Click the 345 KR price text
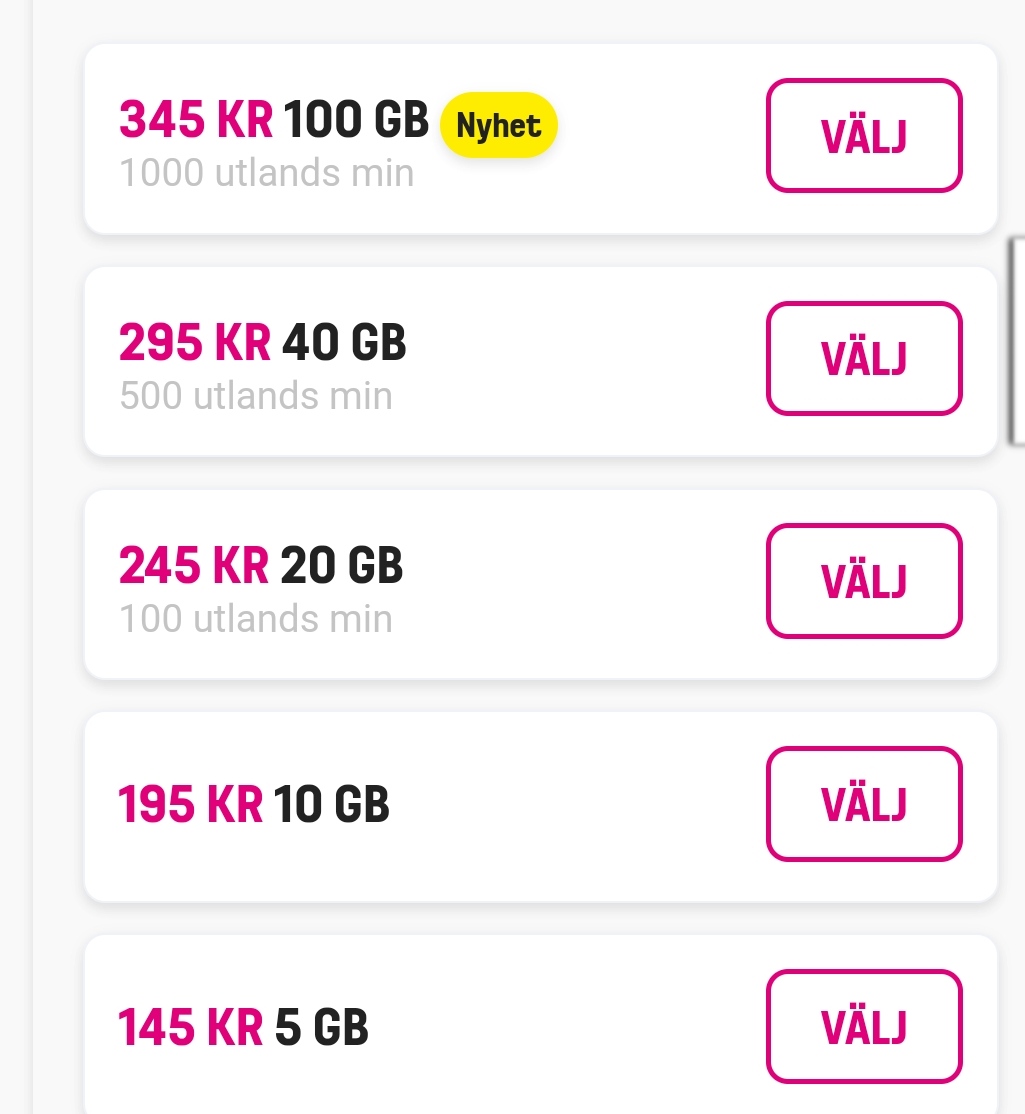The width and height of the screenshot is (1025, 1114). (196, 121)
